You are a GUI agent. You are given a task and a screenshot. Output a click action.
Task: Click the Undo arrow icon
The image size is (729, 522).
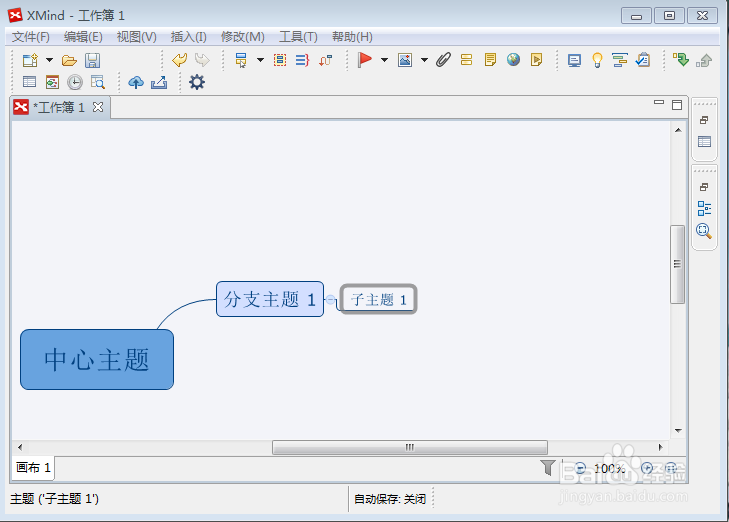[179, 59]
